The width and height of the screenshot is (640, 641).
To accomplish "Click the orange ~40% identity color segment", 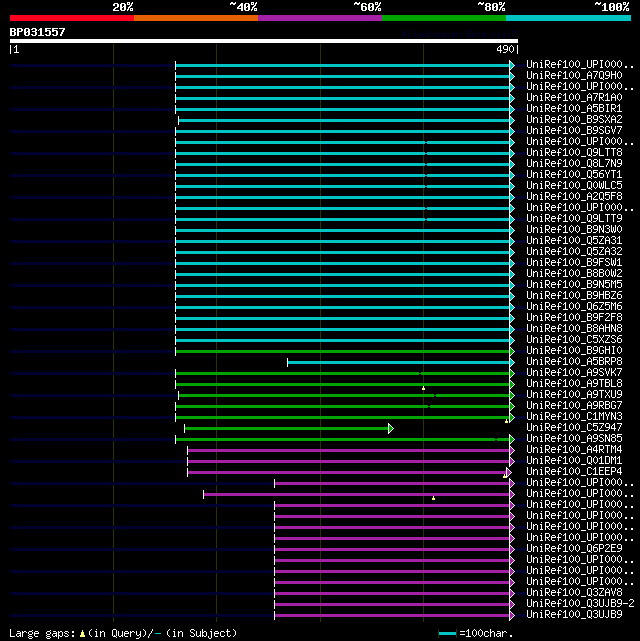I will coord(196,18).
